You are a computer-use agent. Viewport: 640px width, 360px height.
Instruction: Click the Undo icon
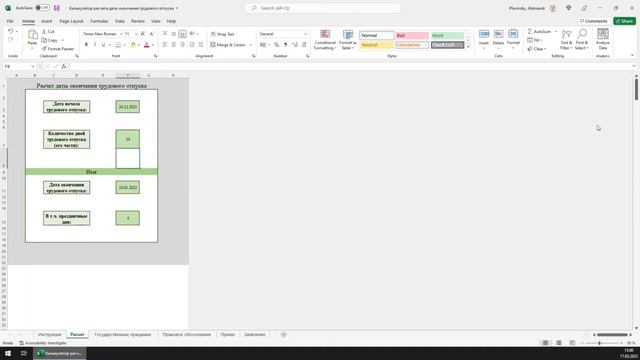(11, 31)
